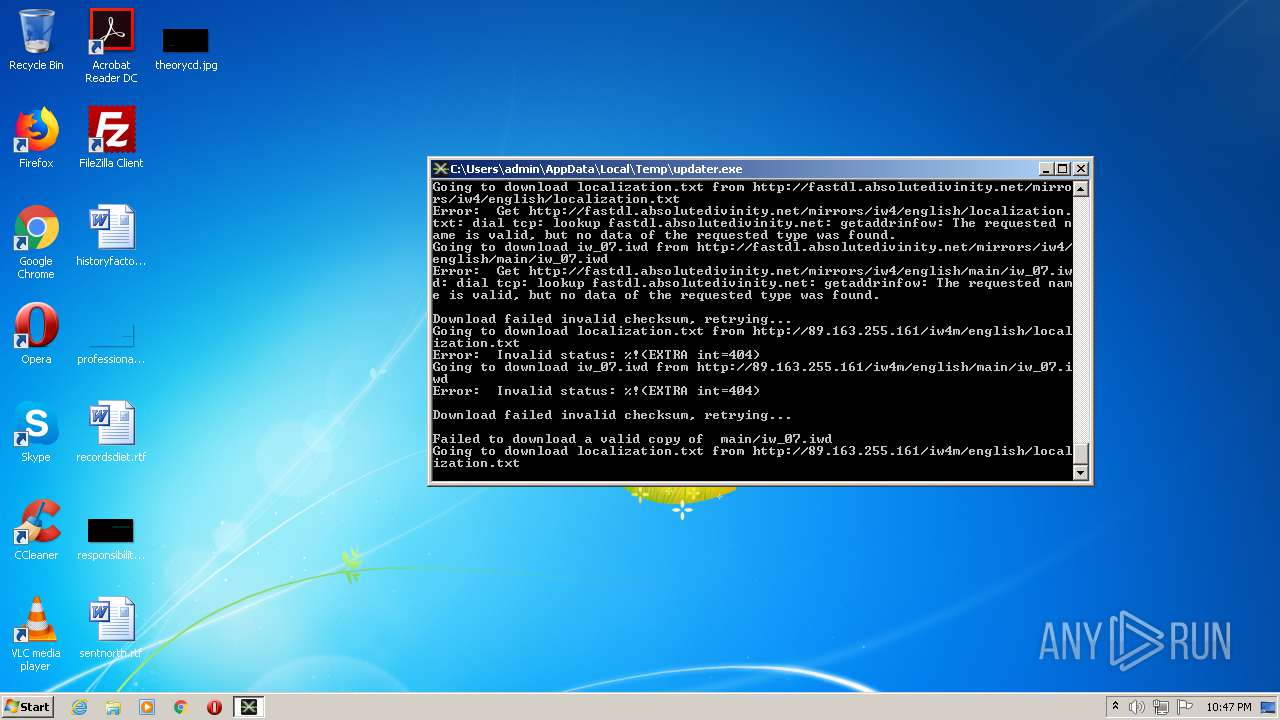1280x720 pixels.
Task: Open the Windows Start menu
Action: [28, 706]
